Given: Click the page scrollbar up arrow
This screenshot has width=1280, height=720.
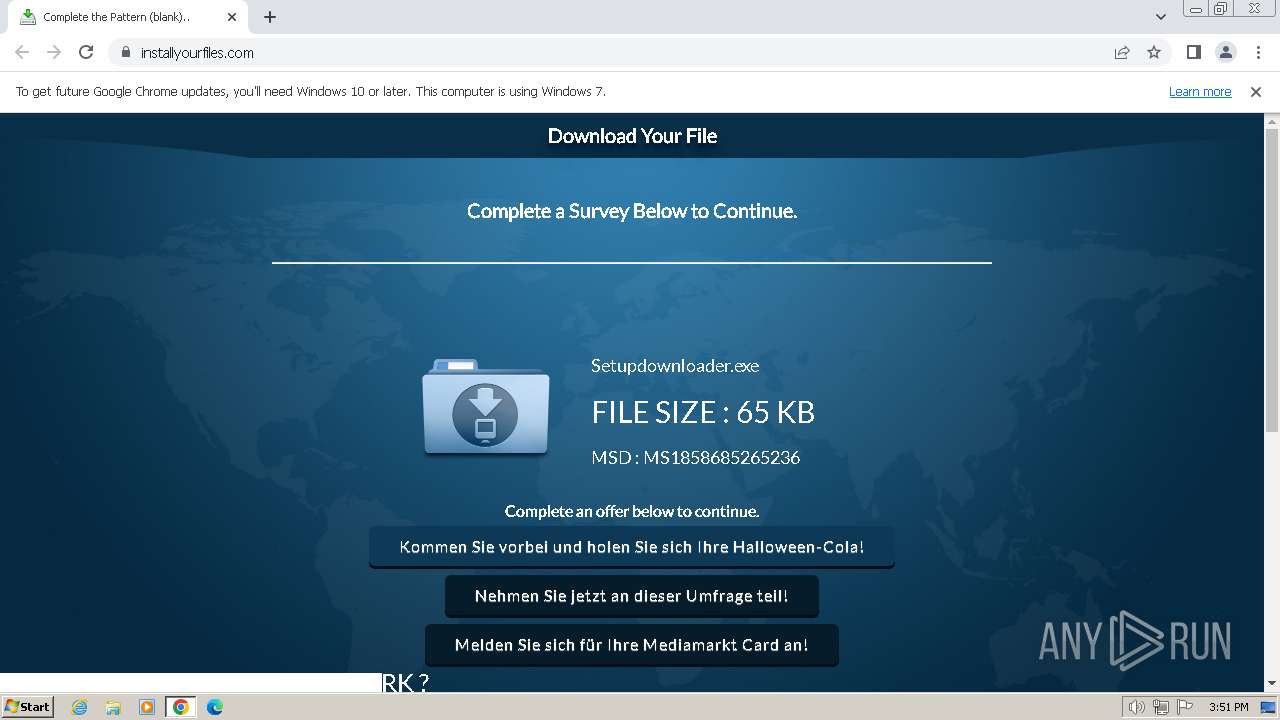Looking at the screenshot, I should [x=1272, y=122].
